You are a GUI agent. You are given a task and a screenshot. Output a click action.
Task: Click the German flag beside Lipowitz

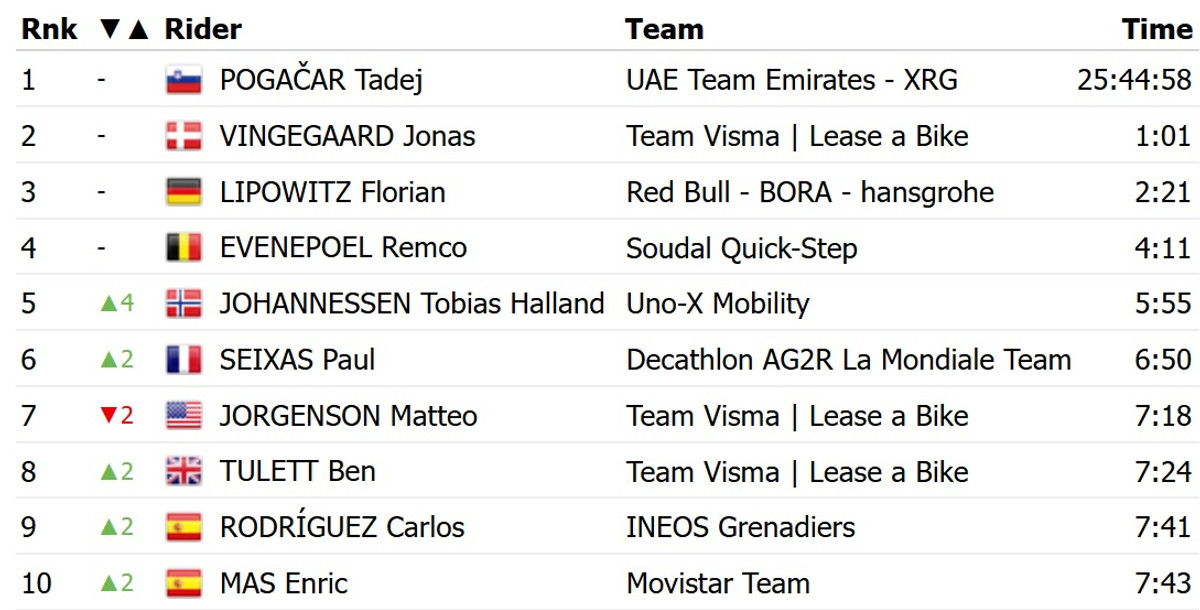coord(184,192)
